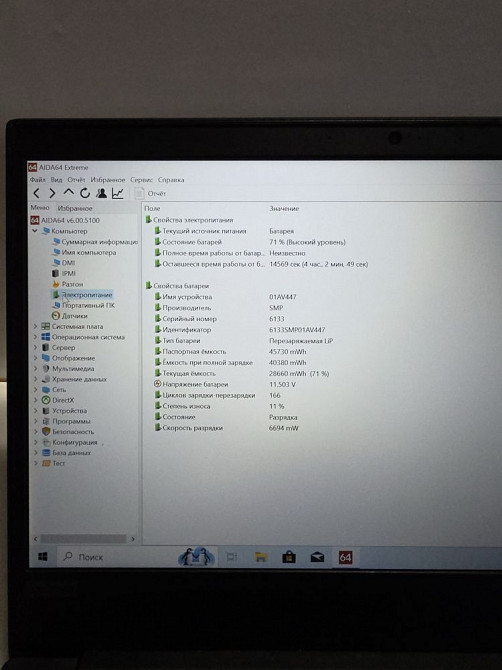Open the Справка menu
This screenshot has height=670, width=502.
pyautogui.click(x=171, y=179)
